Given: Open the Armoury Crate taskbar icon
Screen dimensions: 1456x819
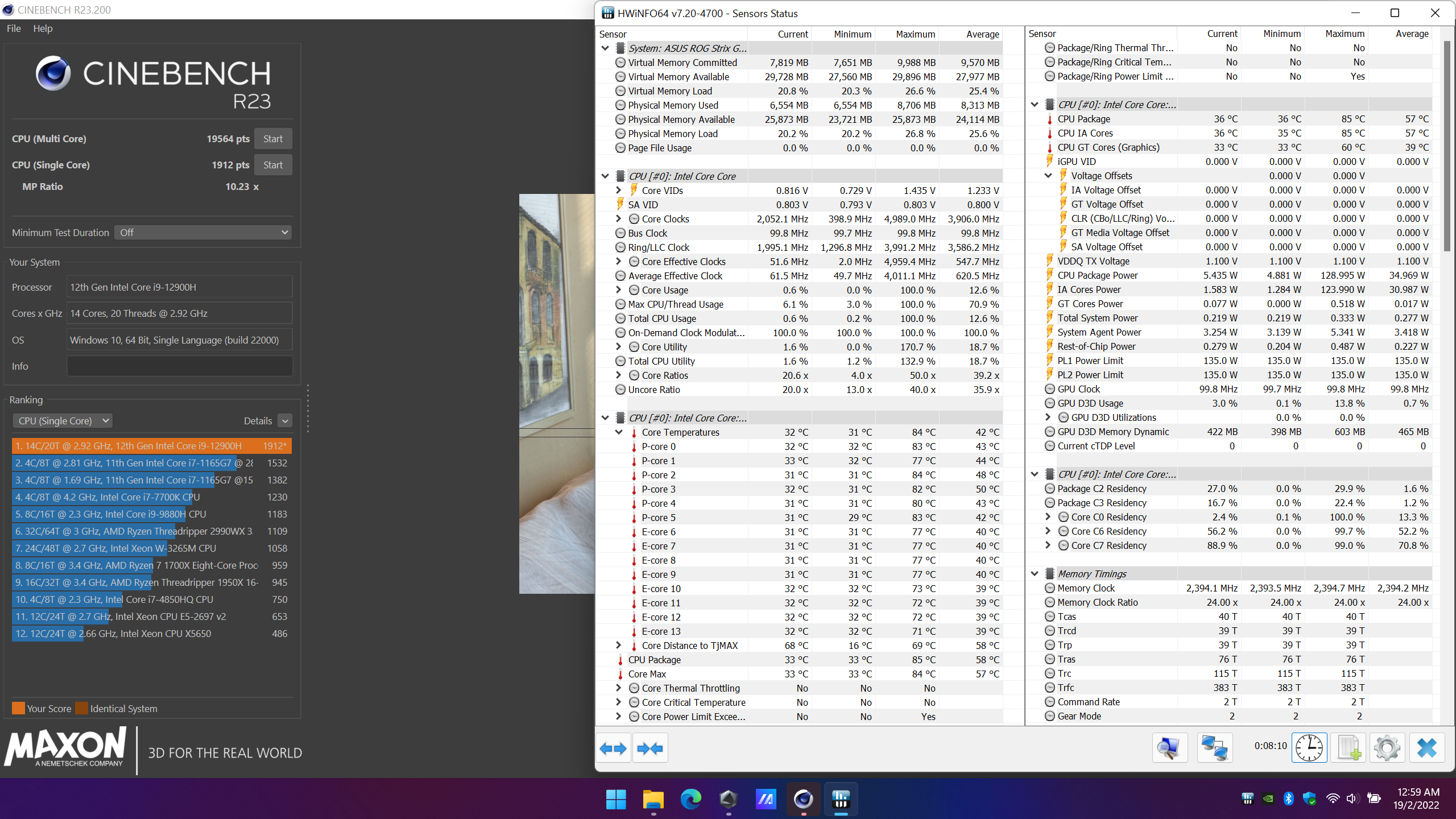Looking at the screenshot, I should [729, 799].
